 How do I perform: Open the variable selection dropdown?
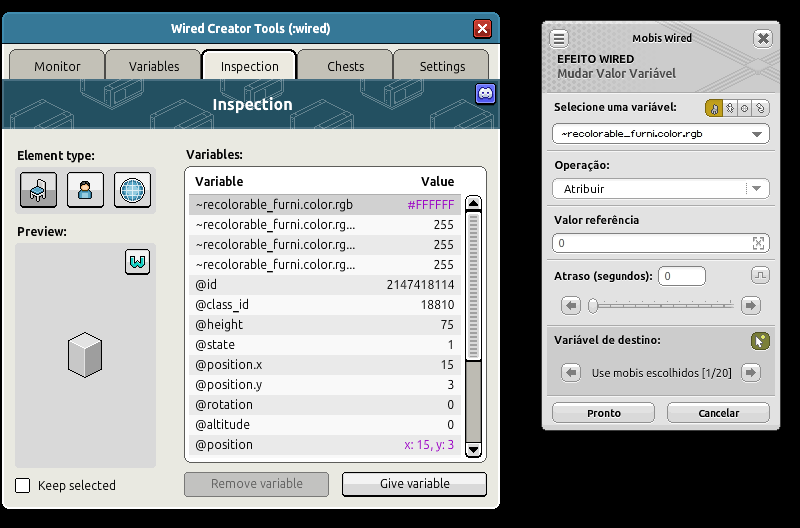point(661,134)
